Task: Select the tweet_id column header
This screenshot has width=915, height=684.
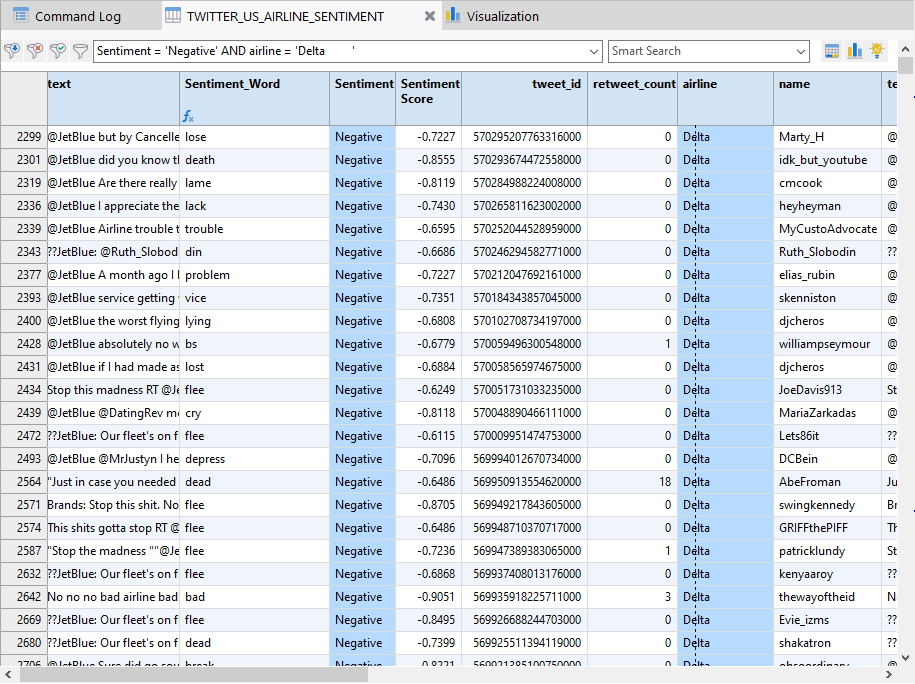Action: pyautogui.click(x=524, y=99)
